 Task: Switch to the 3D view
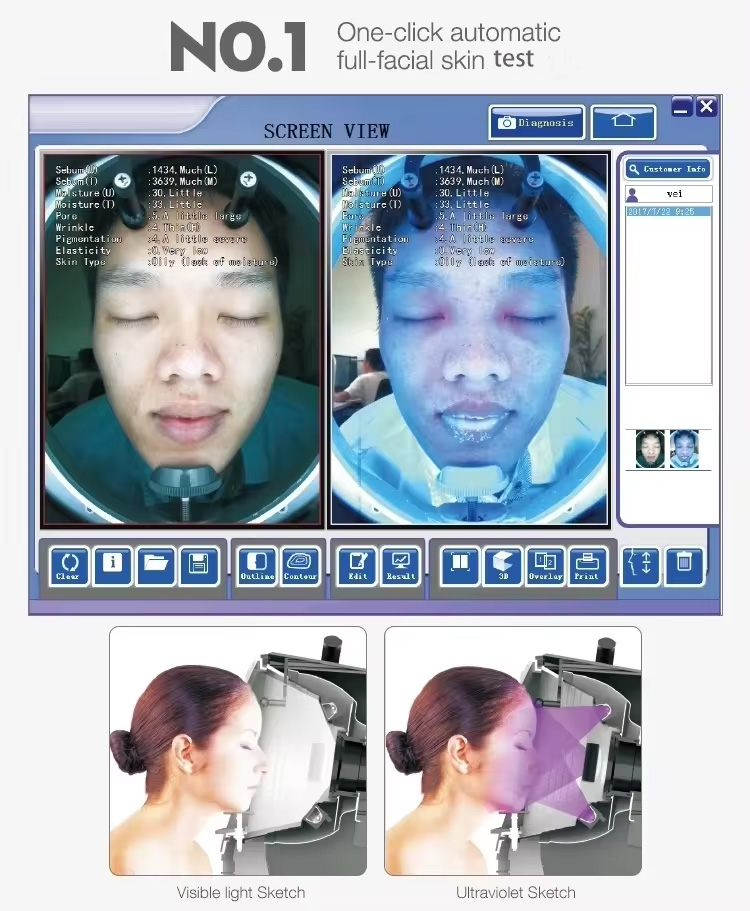[x=503, y=566]
